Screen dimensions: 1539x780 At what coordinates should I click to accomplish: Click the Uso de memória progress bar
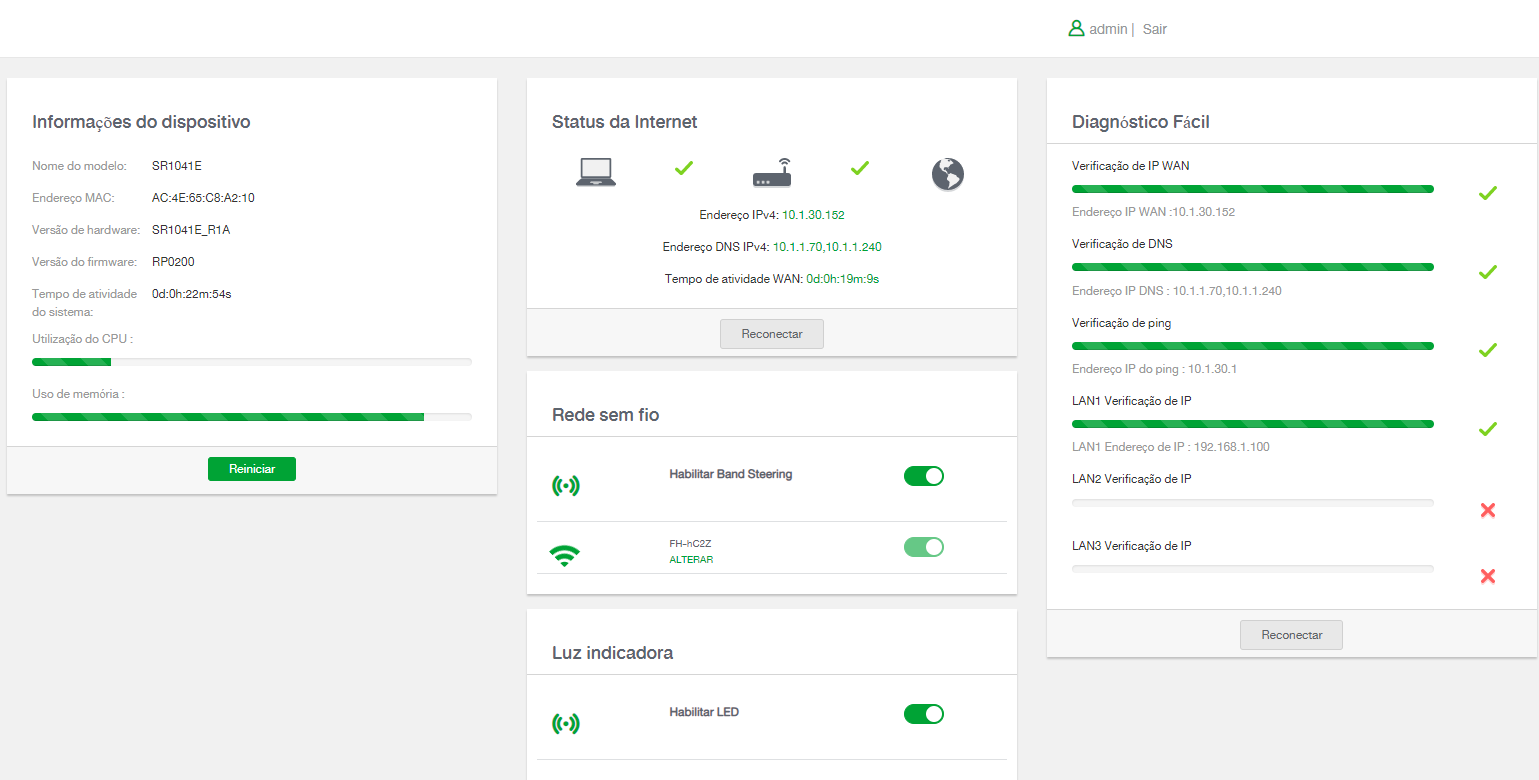[x=252, y=417]
